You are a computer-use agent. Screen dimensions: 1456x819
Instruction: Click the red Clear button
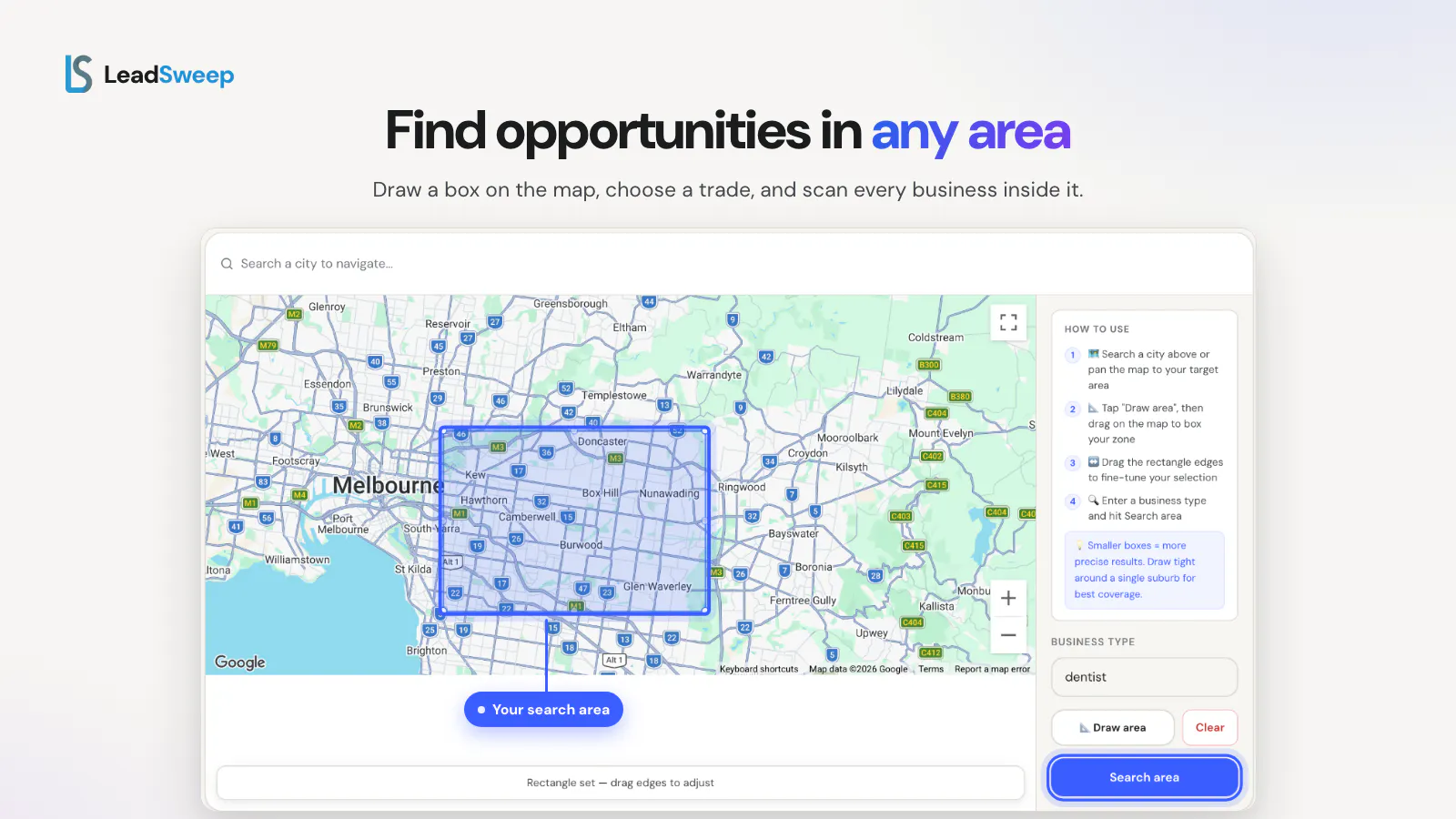click(x=1209, y=728)
